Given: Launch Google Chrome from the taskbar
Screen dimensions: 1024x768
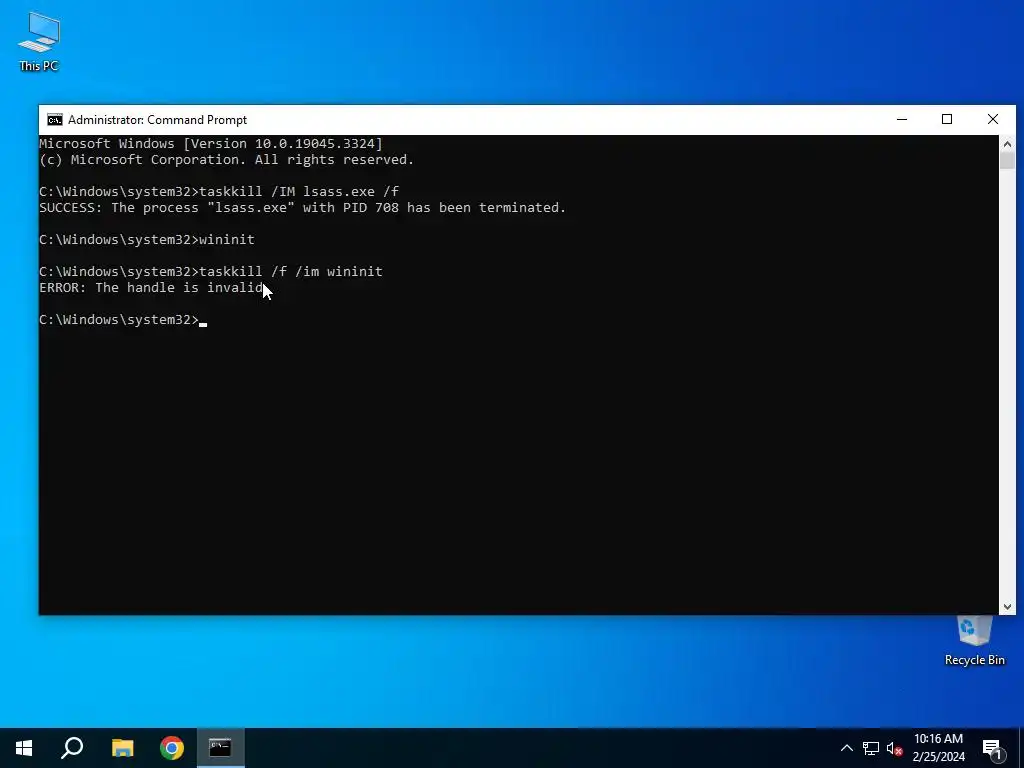Looking at the screenshot, I should pyautogui.click(x=172, y=748).
